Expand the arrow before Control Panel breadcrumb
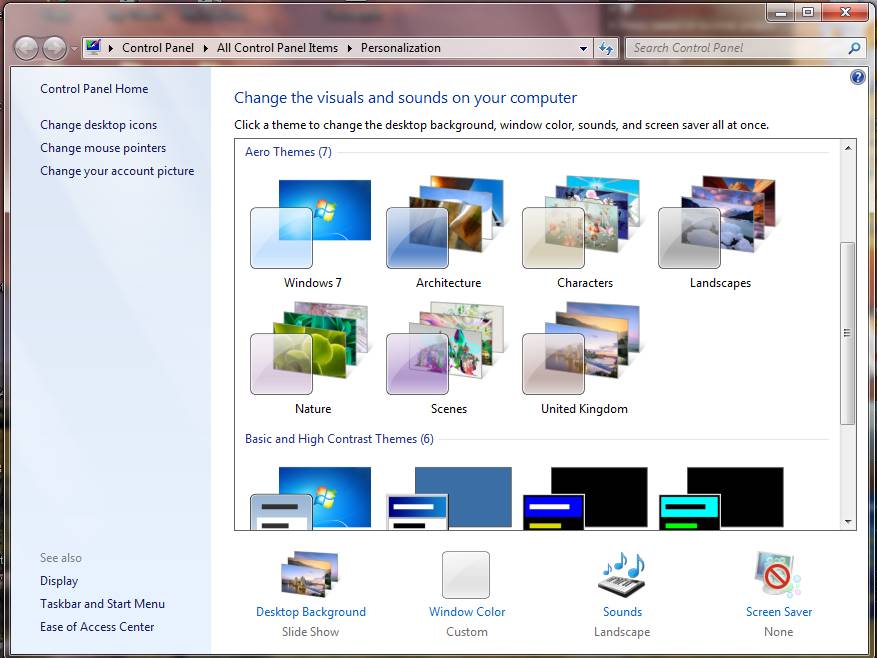Image resolution: width=877 pixels, height=658 pixels. (x=111, y=48)
